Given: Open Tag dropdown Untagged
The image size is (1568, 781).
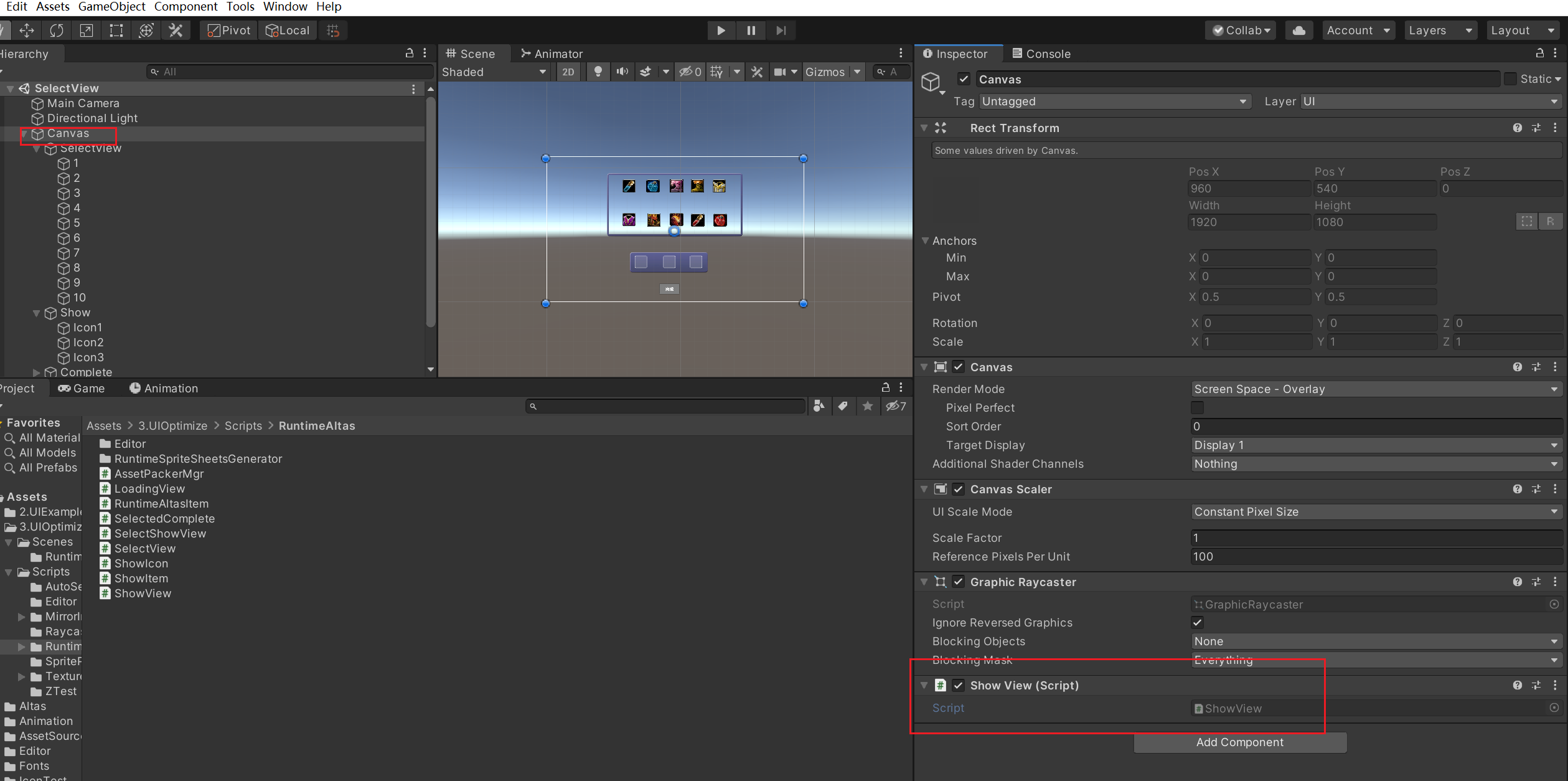Looking at the screenshot, I should click(x=1114, y=101).
